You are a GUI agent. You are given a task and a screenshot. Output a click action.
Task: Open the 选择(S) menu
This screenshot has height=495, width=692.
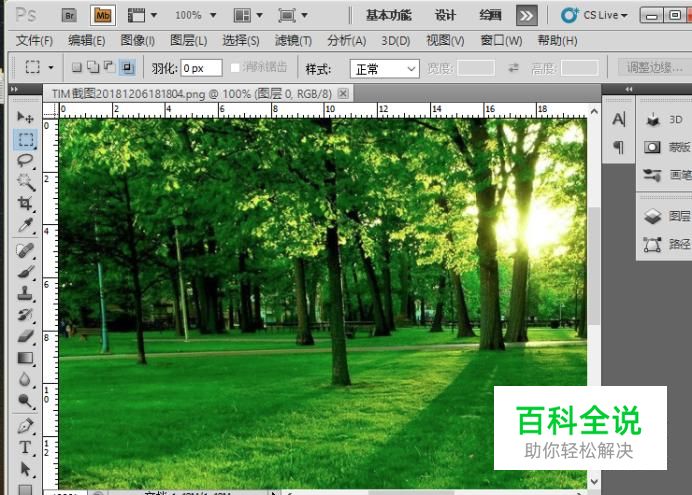241,41
